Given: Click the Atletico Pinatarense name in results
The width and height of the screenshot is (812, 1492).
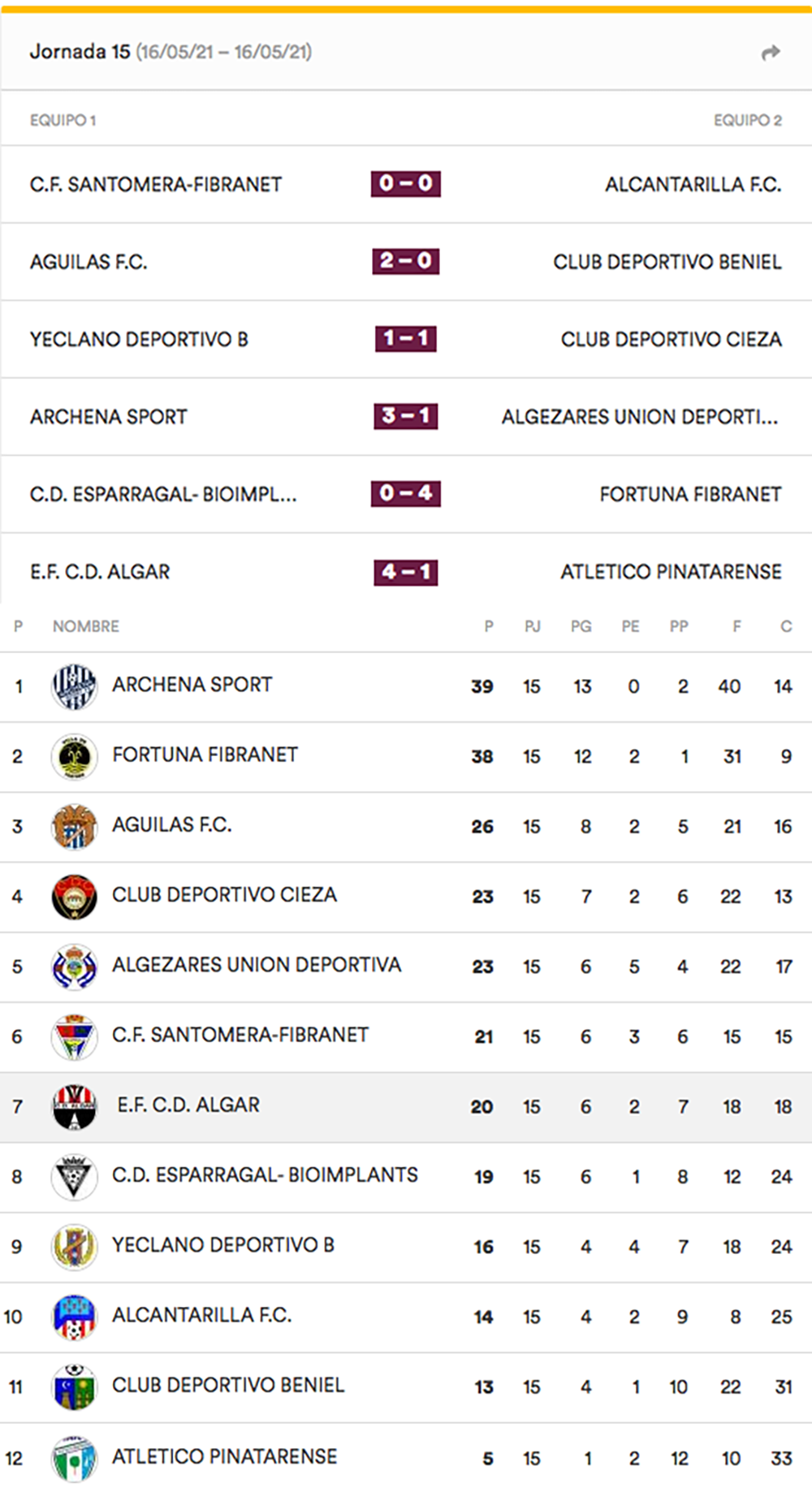Looking at the screenshot, I should tap(671, 572).
